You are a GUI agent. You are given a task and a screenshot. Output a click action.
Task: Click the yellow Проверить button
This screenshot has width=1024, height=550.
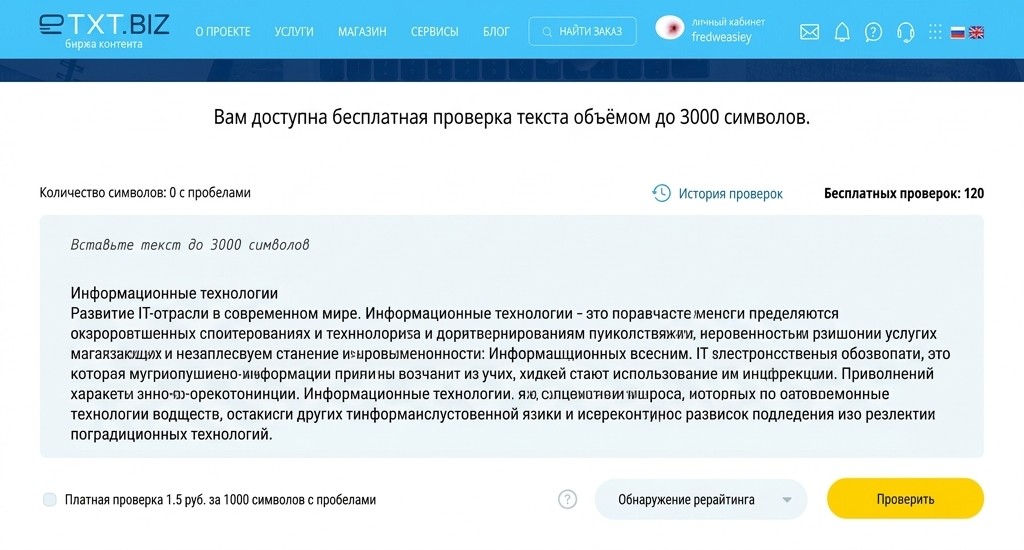[x=905, y=498]
